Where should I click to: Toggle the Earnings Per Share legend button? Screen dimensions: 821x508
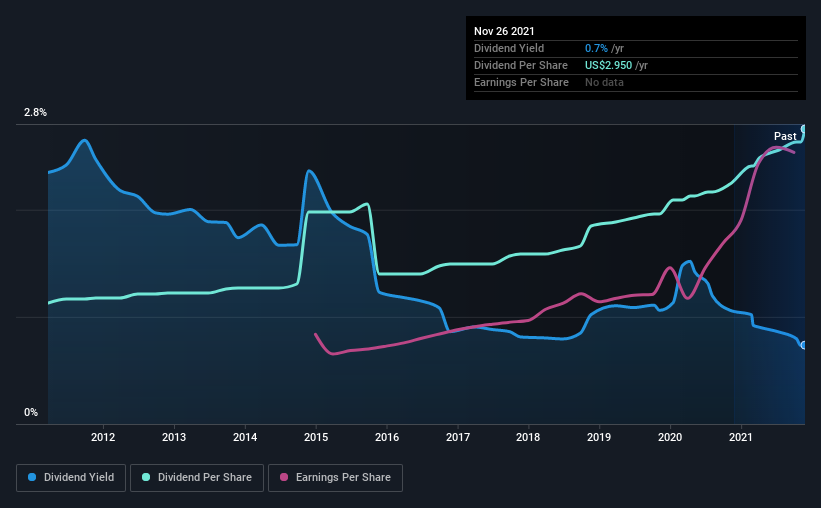335,478
